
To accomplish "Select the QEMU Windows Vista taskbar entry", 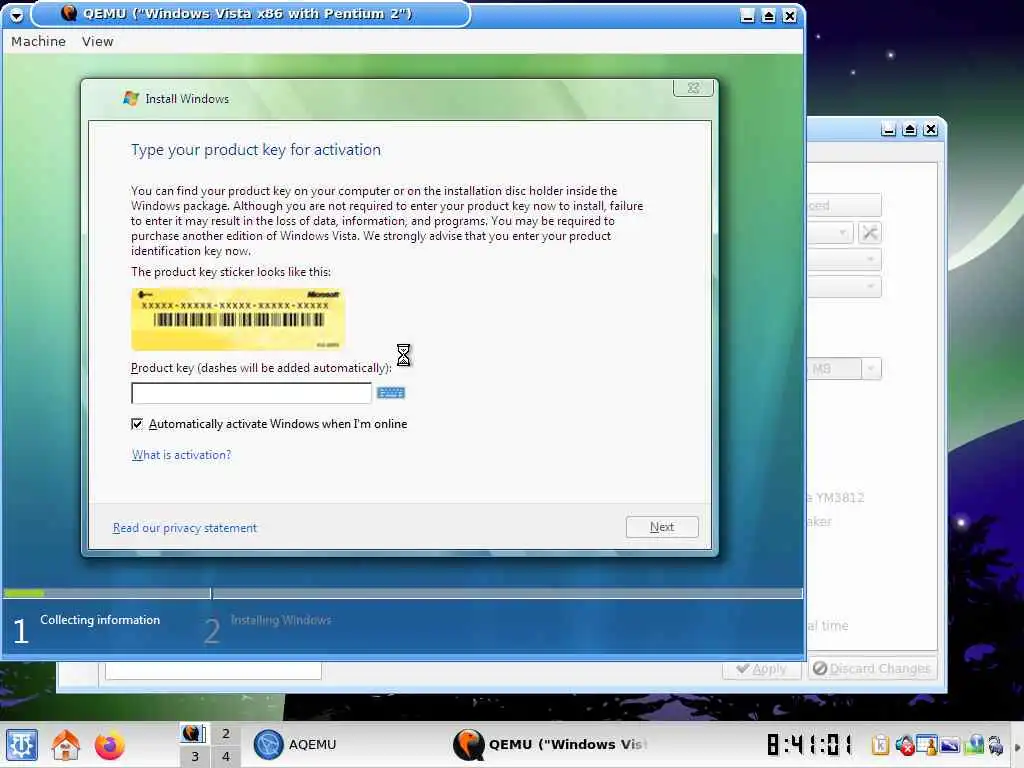I will click(552, 744).
